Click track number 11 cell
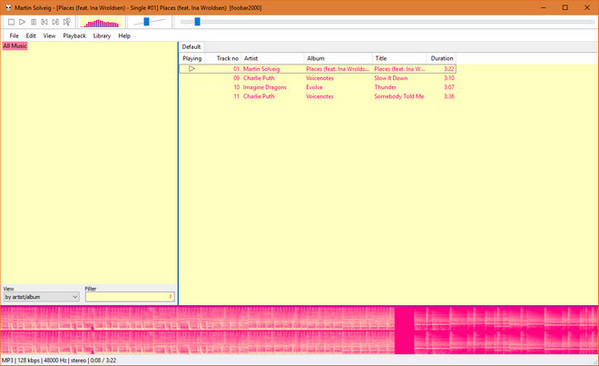This screenshot has height=366, width=599. [x=236, y=96]
